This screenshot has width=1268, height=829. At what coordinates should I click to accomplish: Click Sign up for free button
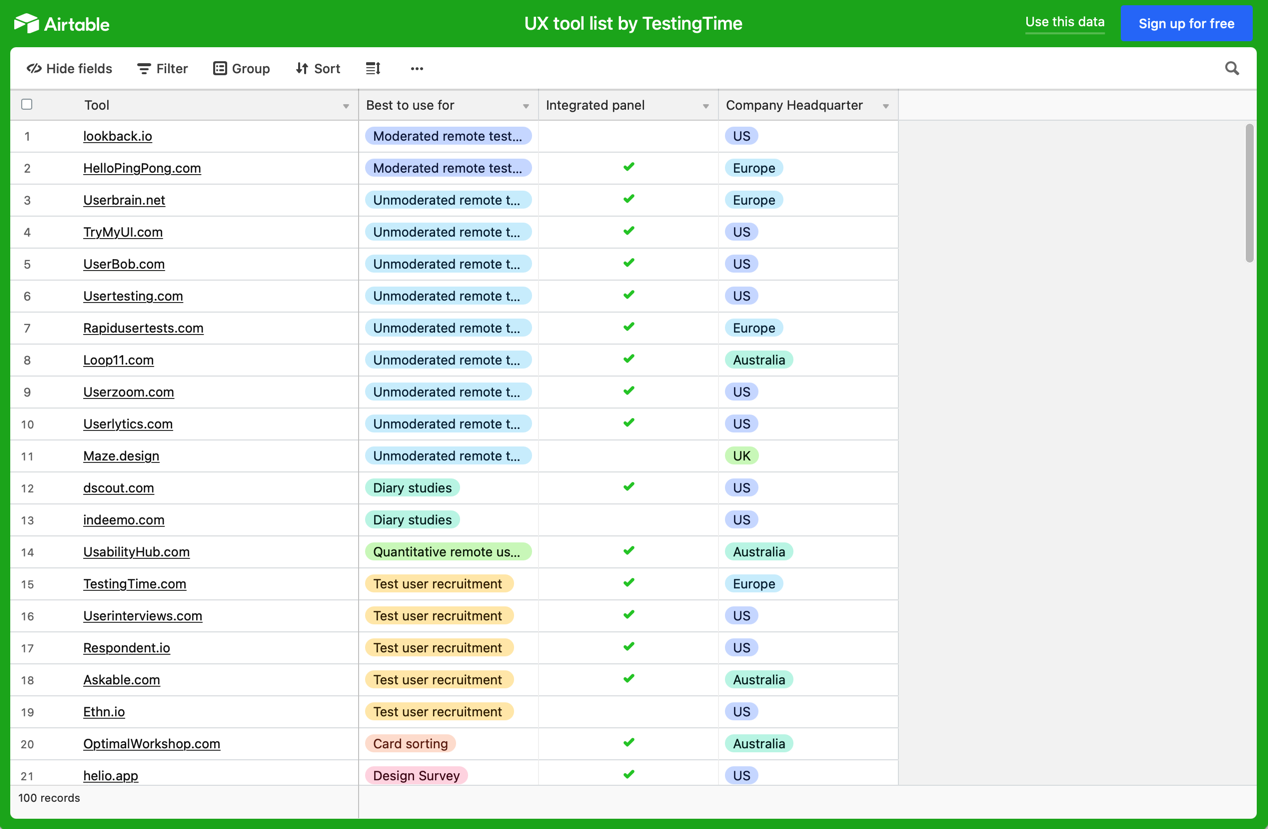(1187, 23)
